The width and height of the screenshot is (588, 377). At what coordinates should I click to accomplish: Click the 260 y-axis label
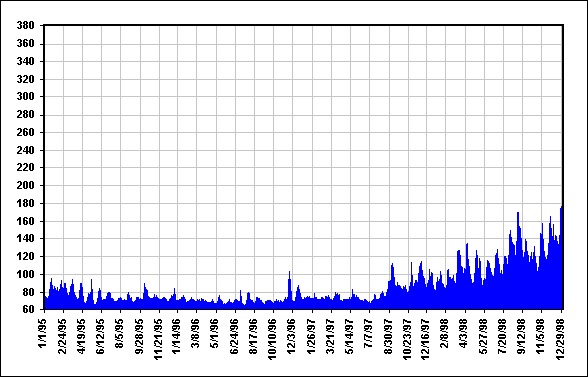pyautogui.click(x=26, y=132)
